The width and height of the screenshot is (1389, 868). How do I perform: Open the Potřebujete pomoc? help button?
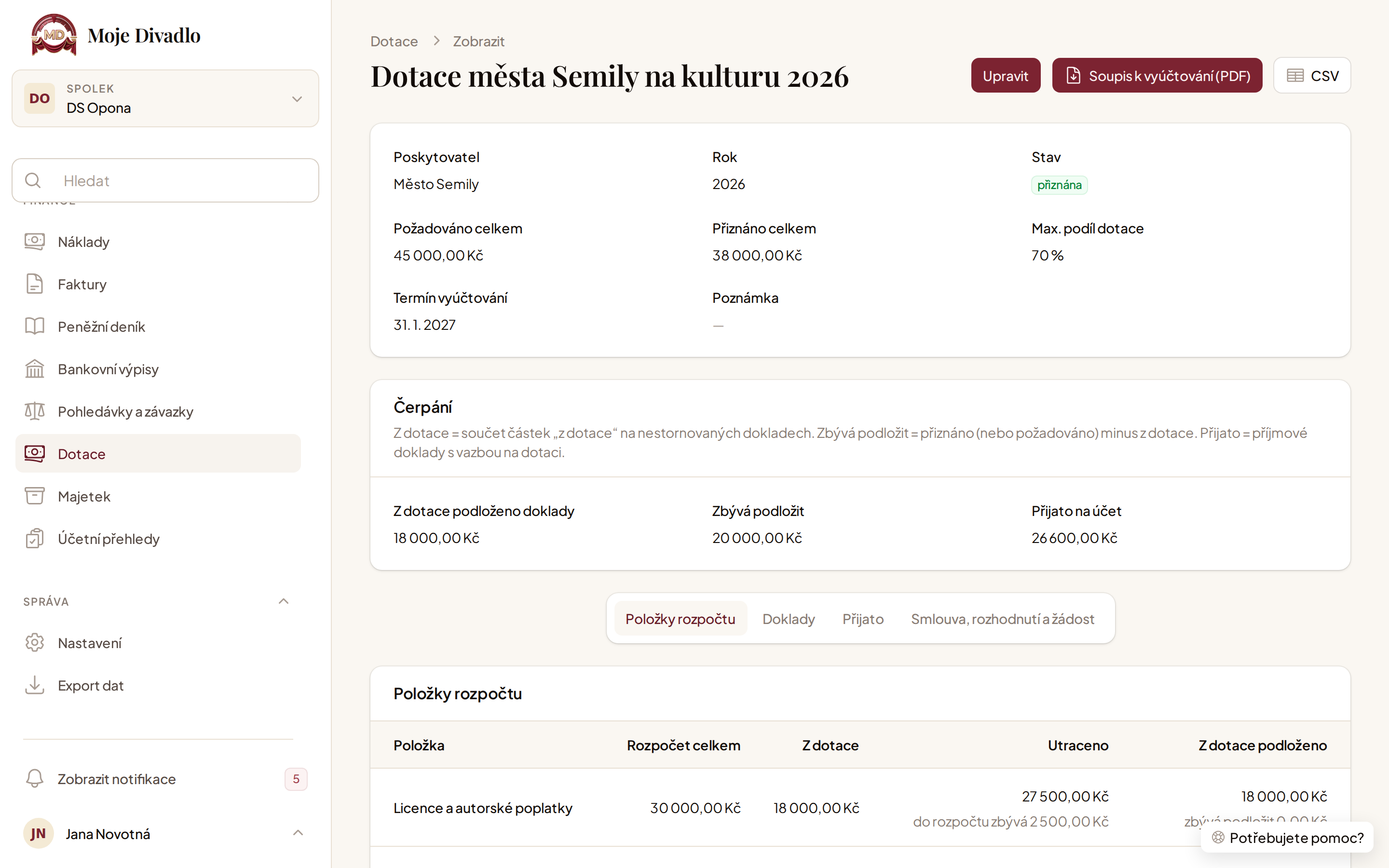(x=1287, y=838)
